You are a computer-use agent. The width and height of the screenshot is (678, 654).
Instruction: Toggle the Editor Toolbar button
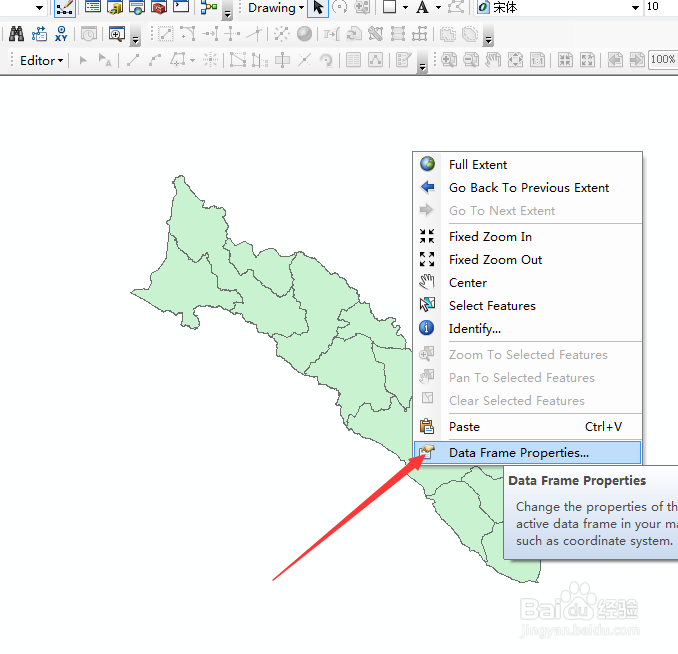[64, 7]
